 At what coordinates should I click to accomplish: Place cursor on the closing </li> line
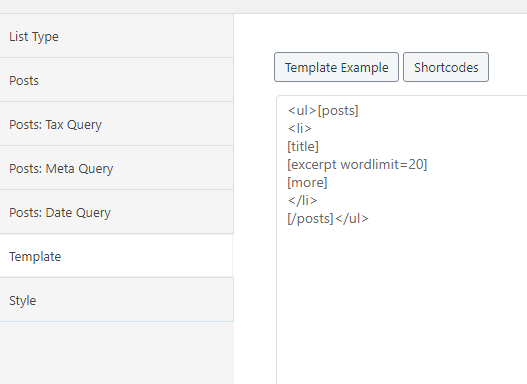302,201
